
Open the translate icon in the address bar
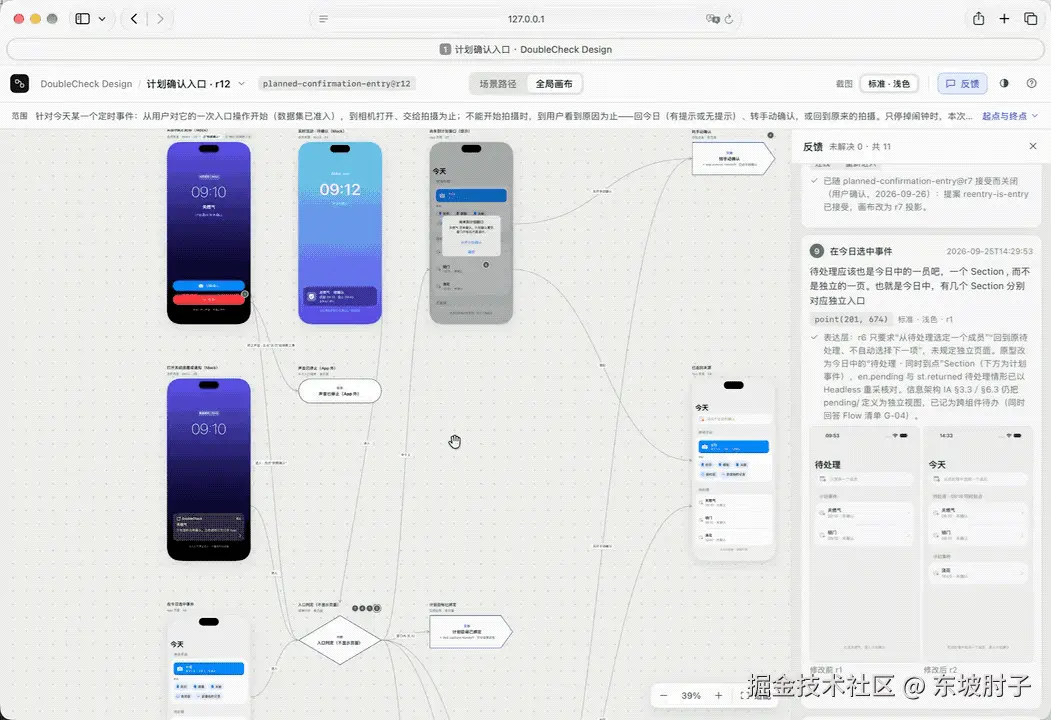(x=712, y=19)
